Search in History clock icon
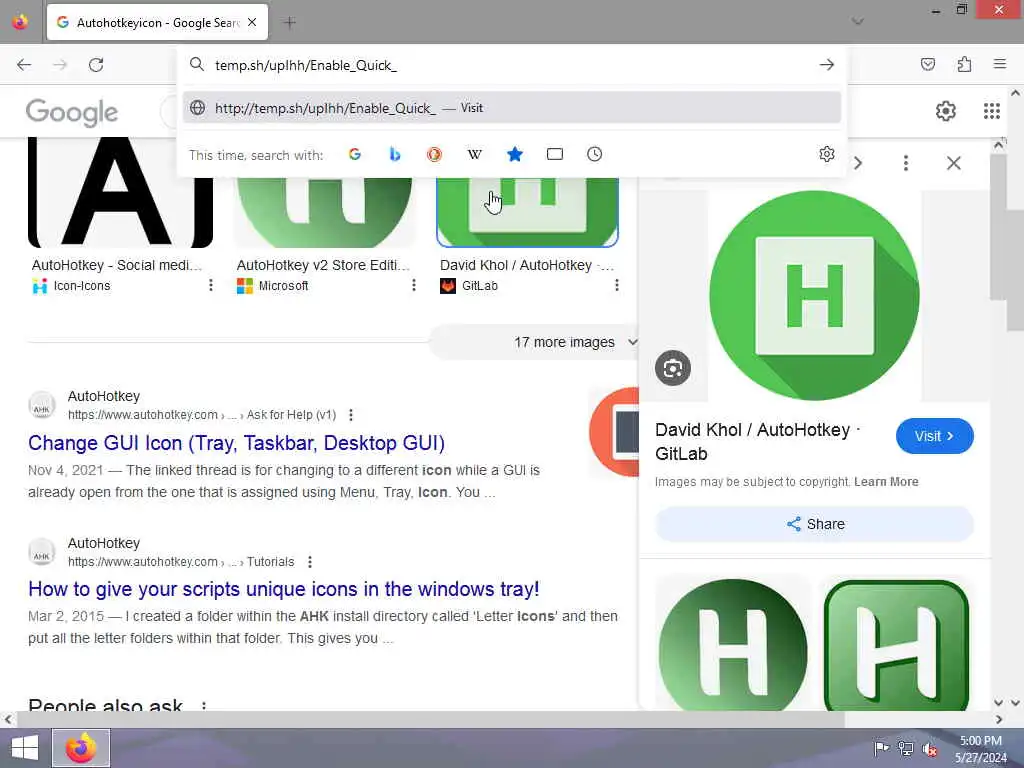Viewport: 1024px width, 768px height. 594,155
